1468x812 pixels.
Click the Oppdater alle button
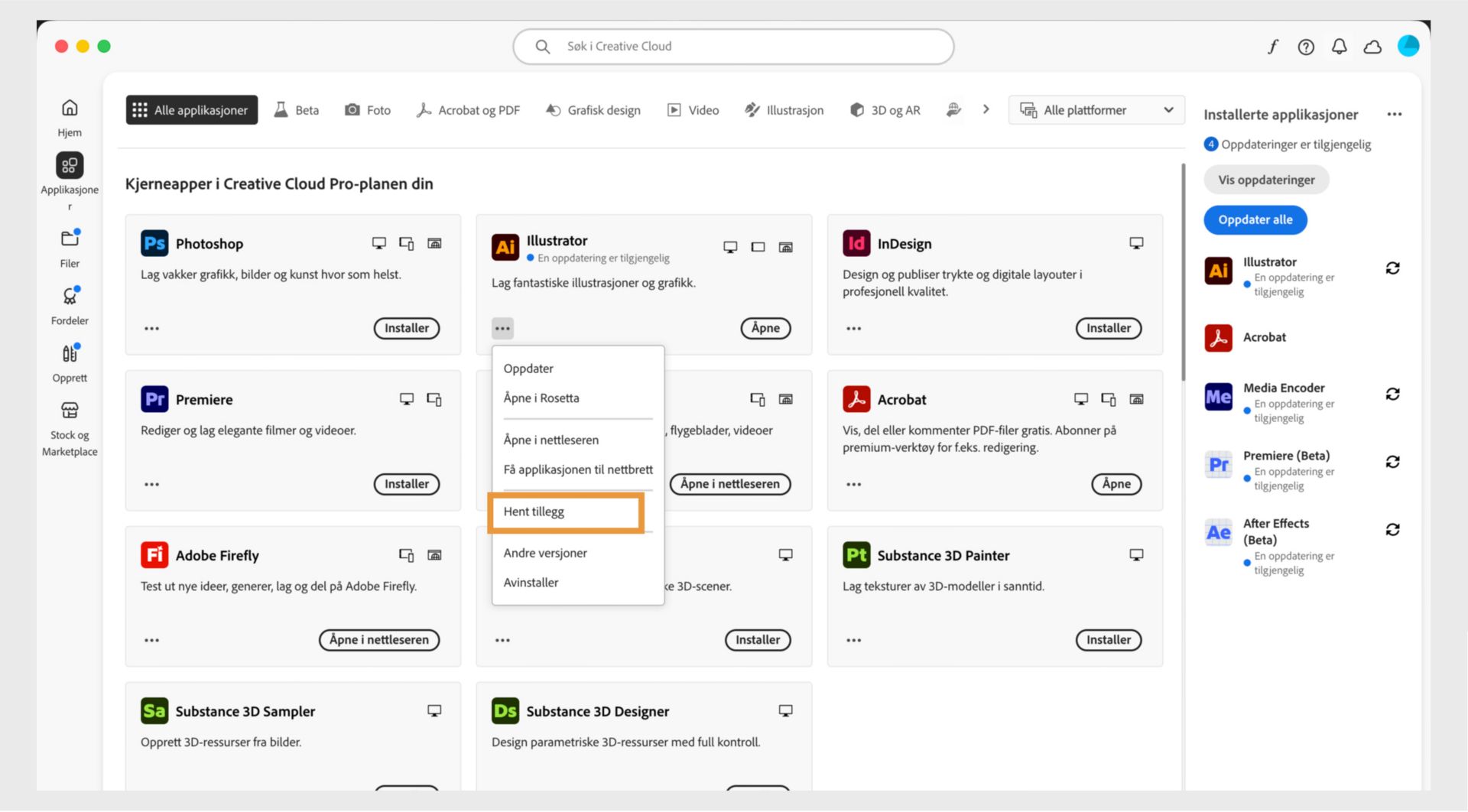point(1255,220)
